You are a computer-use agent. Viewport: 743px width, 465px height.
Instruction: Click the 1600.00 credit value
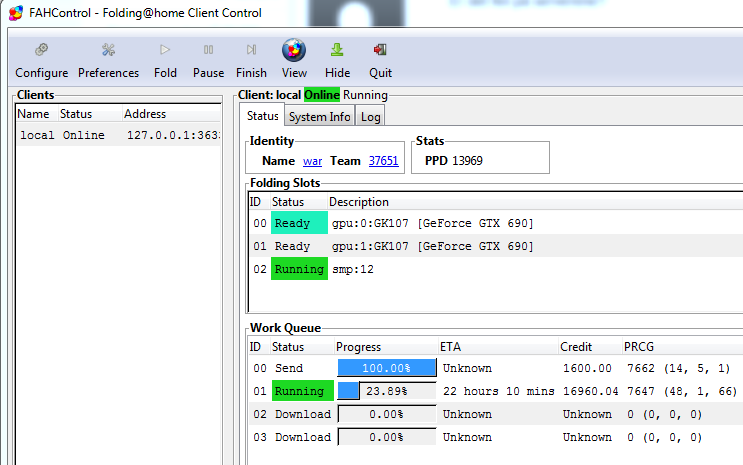(587, 368)
